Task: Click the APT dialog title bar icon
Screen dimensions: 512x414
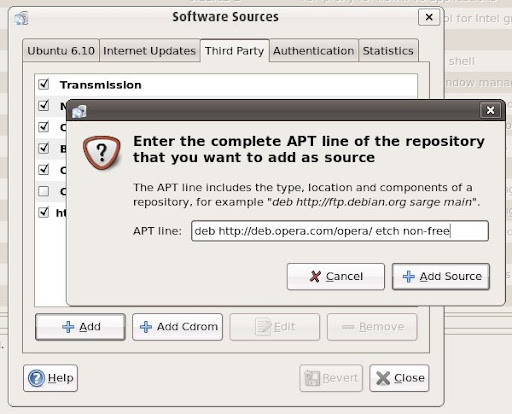Action: (x=79, y=111)
